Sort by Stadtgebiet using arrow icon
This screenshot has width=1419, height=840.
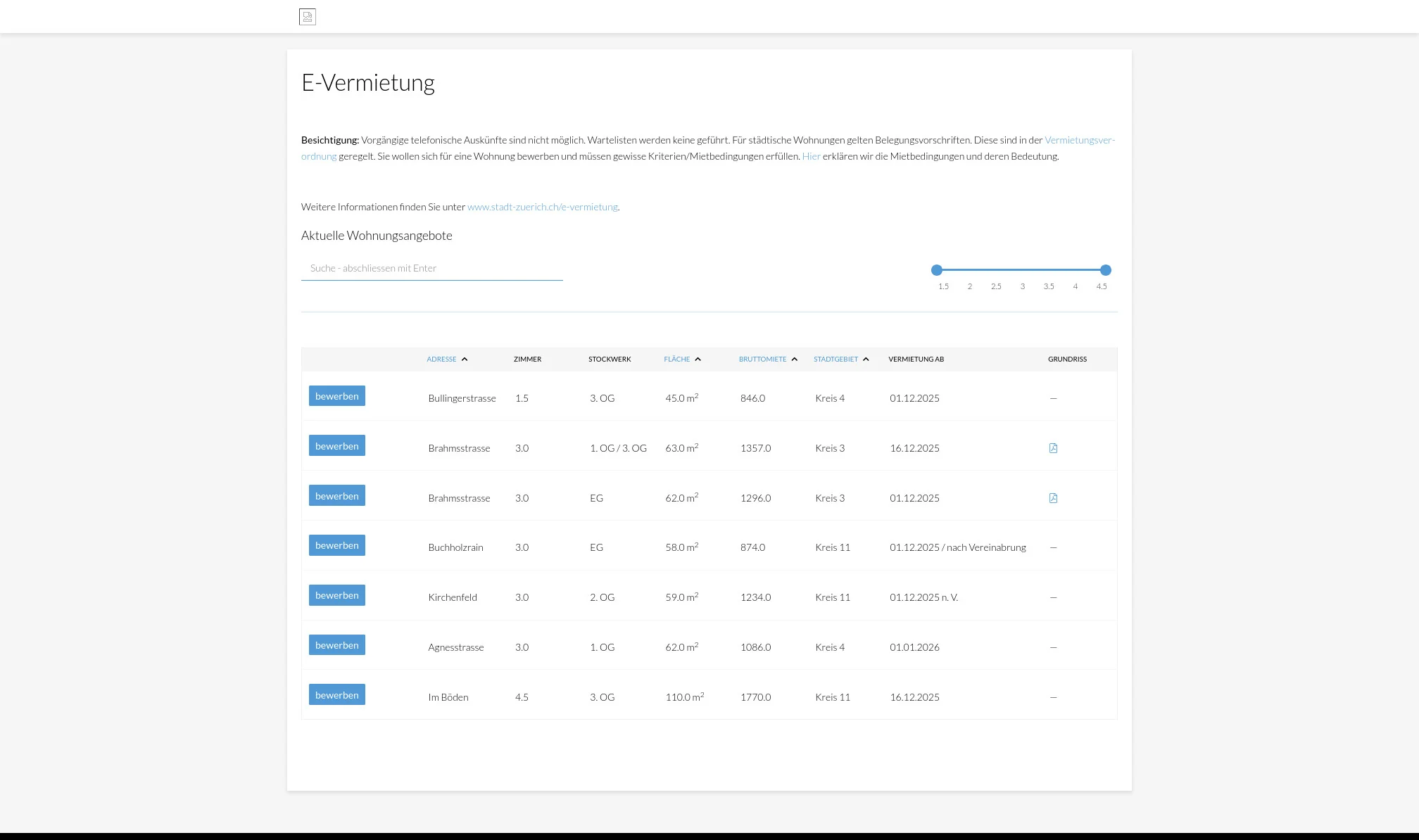(x=866, y=359)
